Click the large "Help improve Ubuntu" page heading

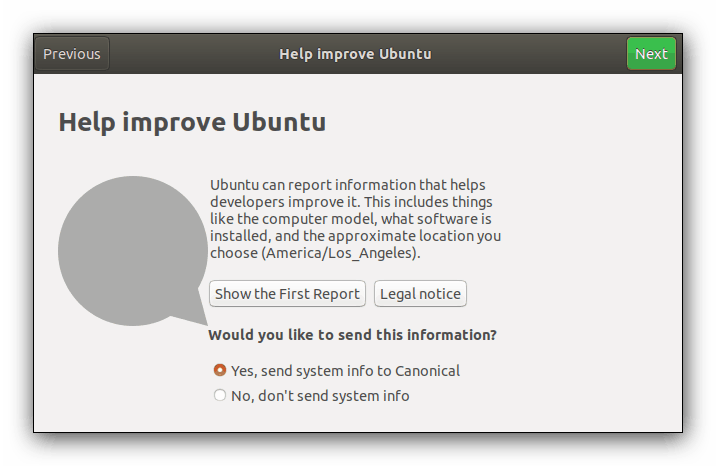(192, 123)
